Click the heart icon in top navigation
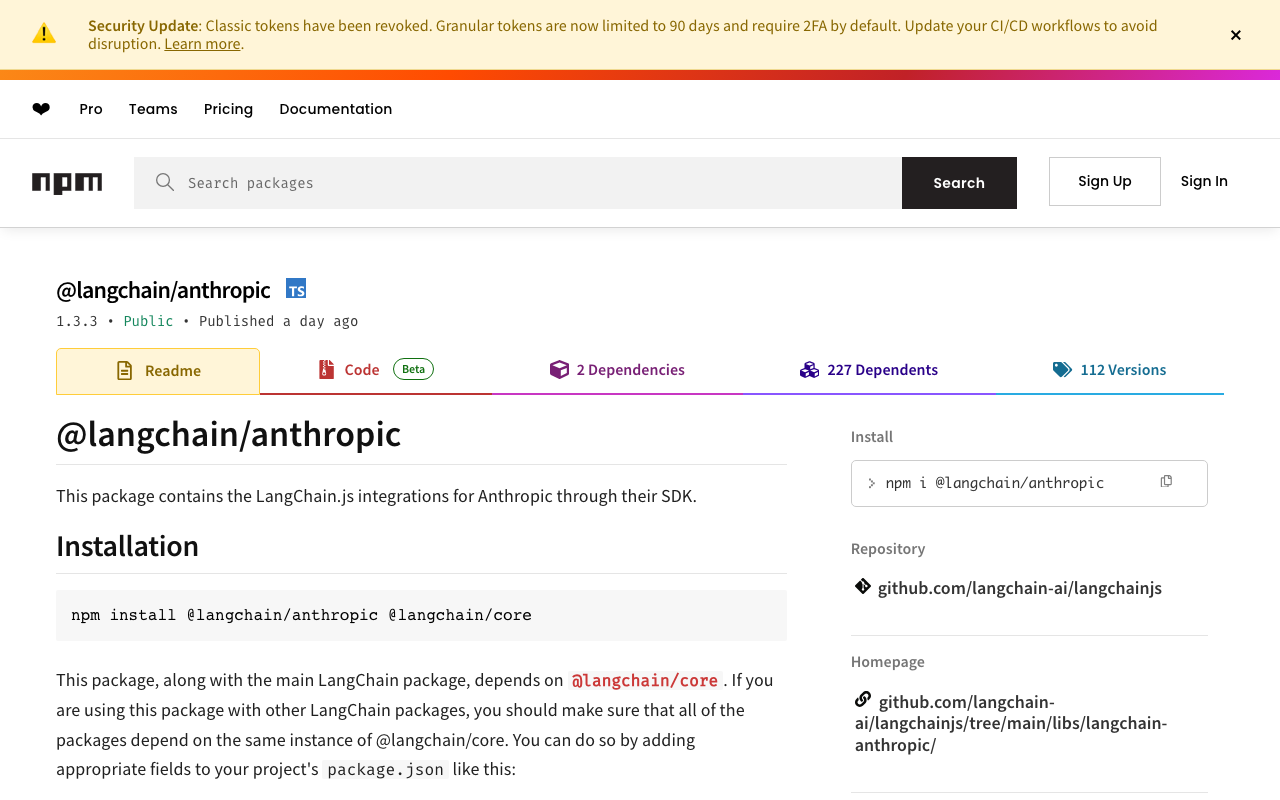 click(x=41, y=109)
